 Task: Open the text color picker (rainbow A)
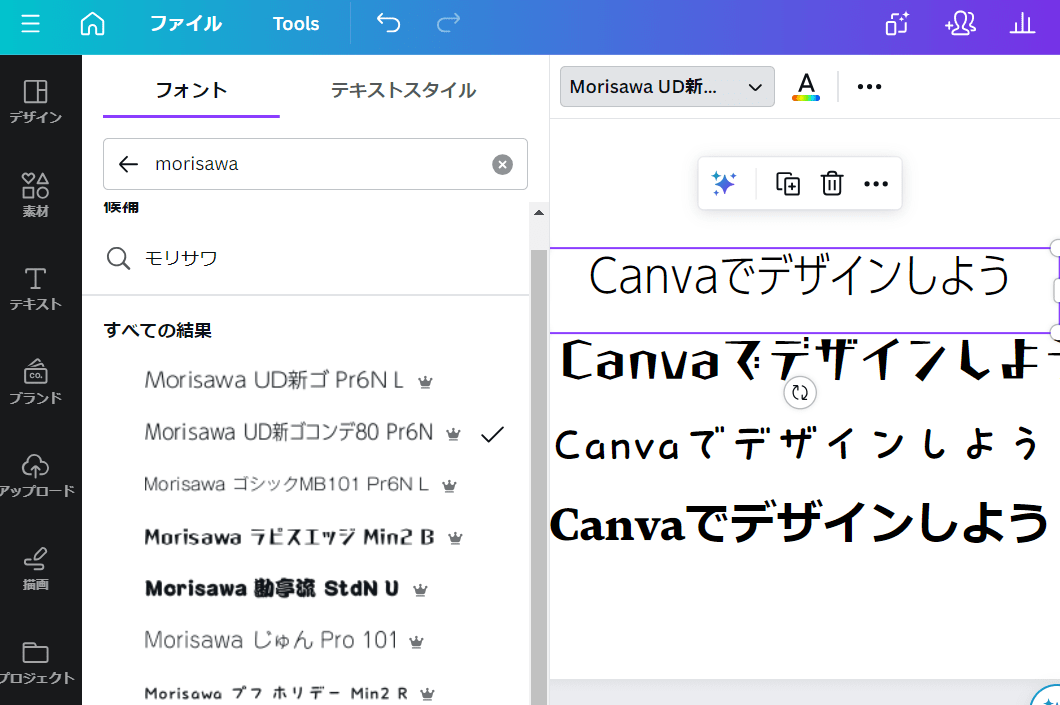coord(805,87)
